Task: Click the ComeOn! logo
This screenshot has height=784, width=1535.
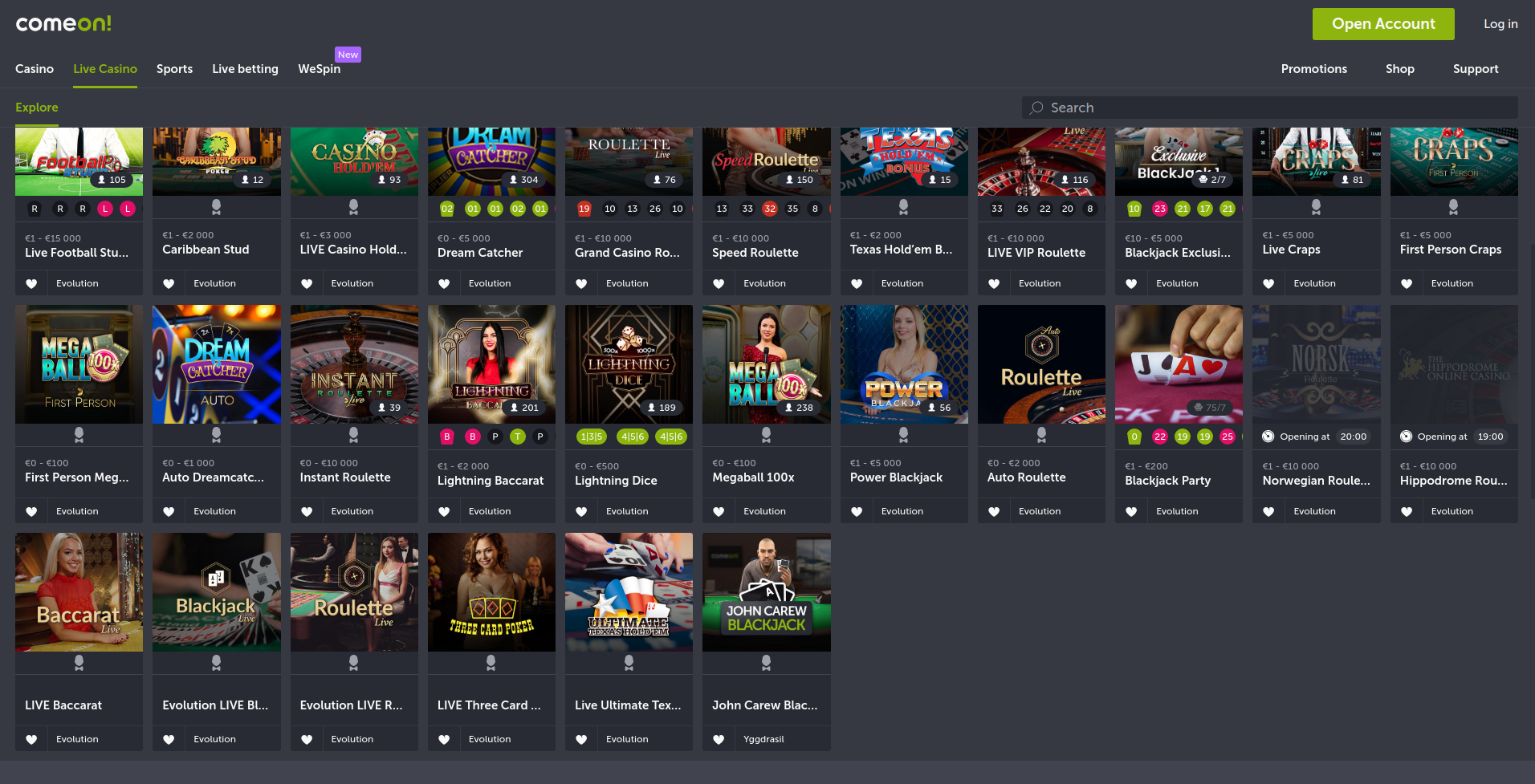Action: pyautogui.click(x=63, y=23)
